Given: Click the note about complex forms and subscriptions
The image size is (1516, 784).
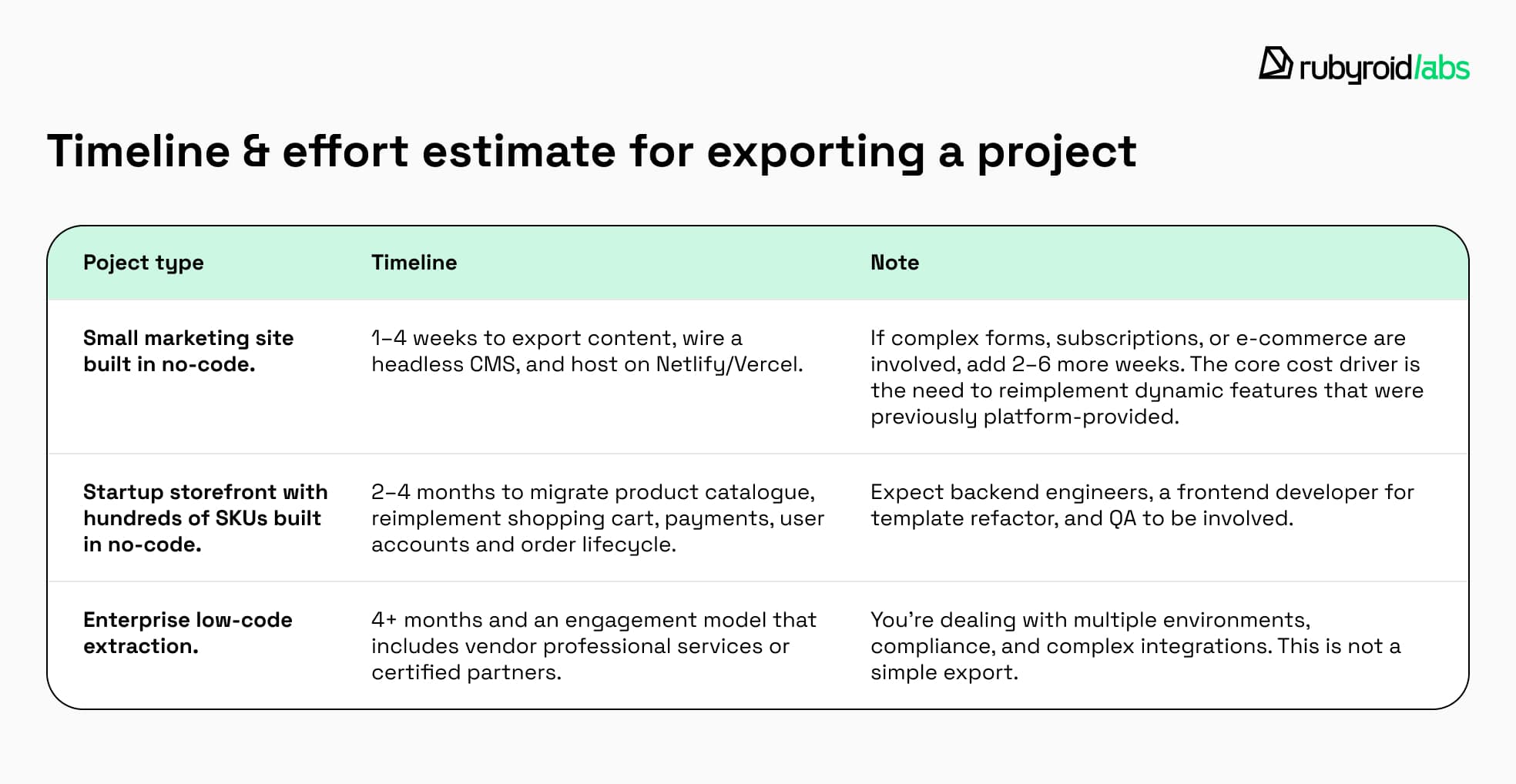Looking at the screenshot, I should coord(1146,377).
